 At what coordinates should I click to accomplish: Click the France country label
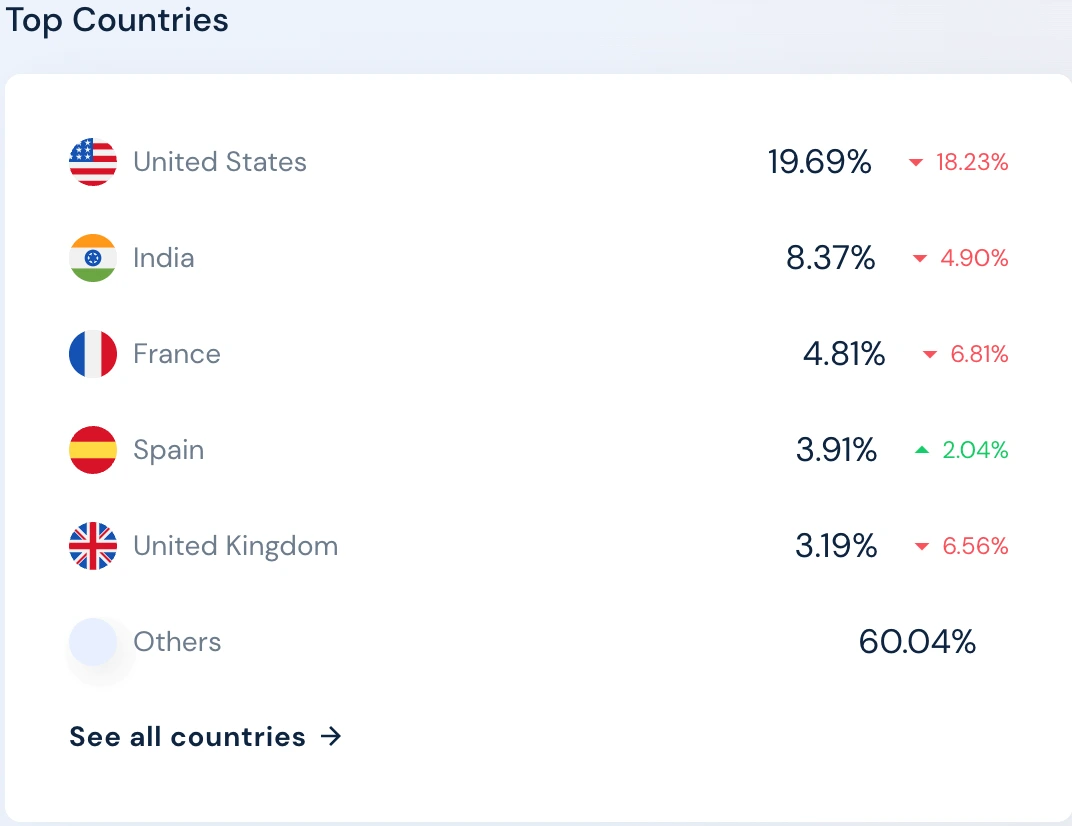coord(177,354)
